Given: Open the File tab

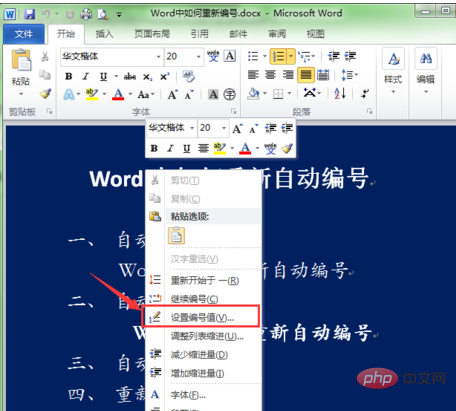Looking at the screenshot, I should (x=24, y=34).
